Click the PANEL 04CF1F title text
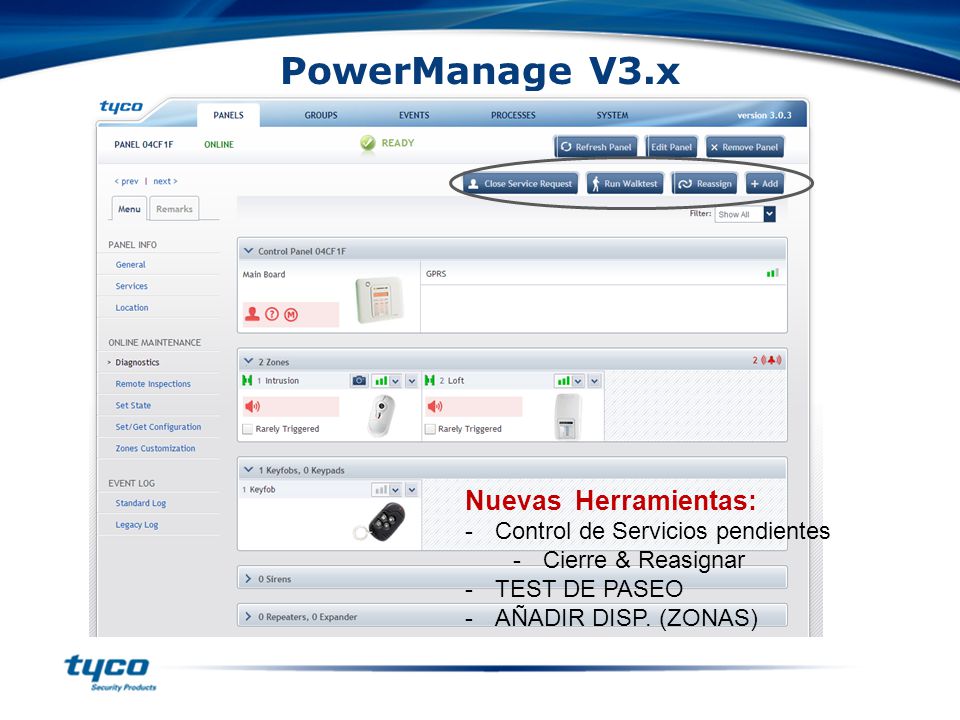Image resolution: width=960 pixels, height=720 pixels. coord(143,144)
